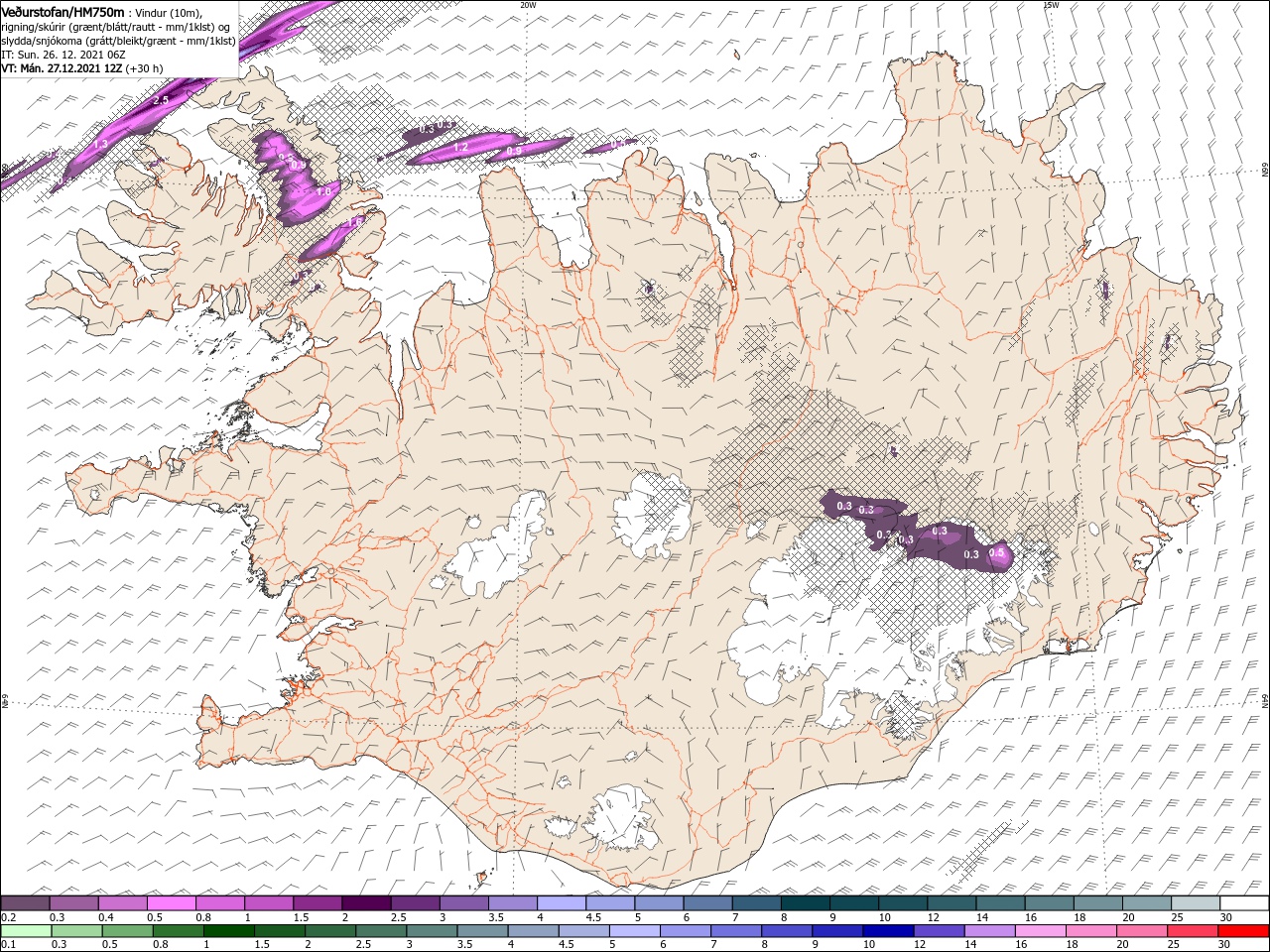Viewport: 1270px width, 952px height.
Task: Click the '20W' longitude label at top
Action: point(528,4)
